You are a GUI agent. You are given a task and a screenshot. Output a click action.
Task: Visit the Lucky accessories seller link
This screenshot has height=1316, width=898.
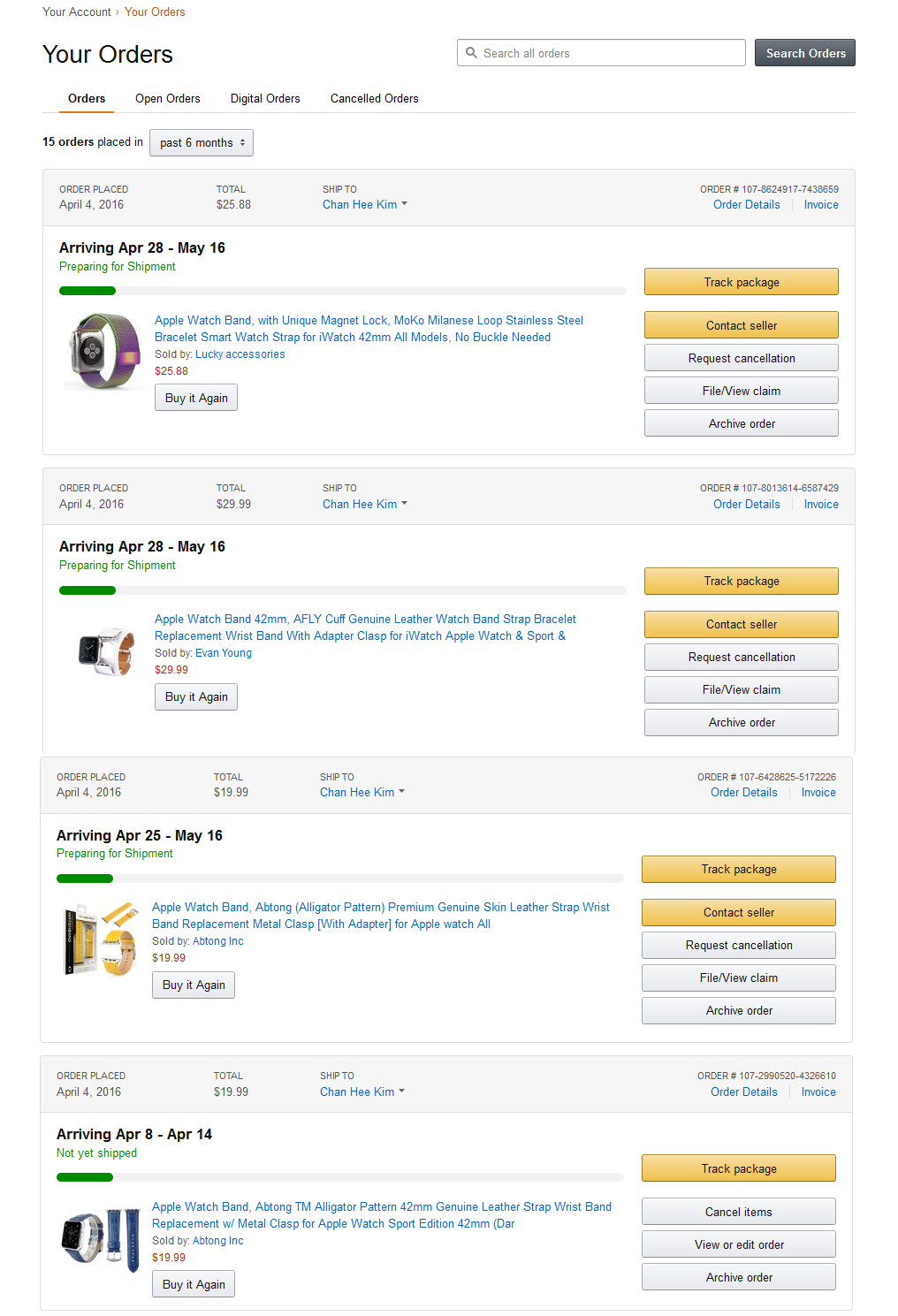click(240, 354)
